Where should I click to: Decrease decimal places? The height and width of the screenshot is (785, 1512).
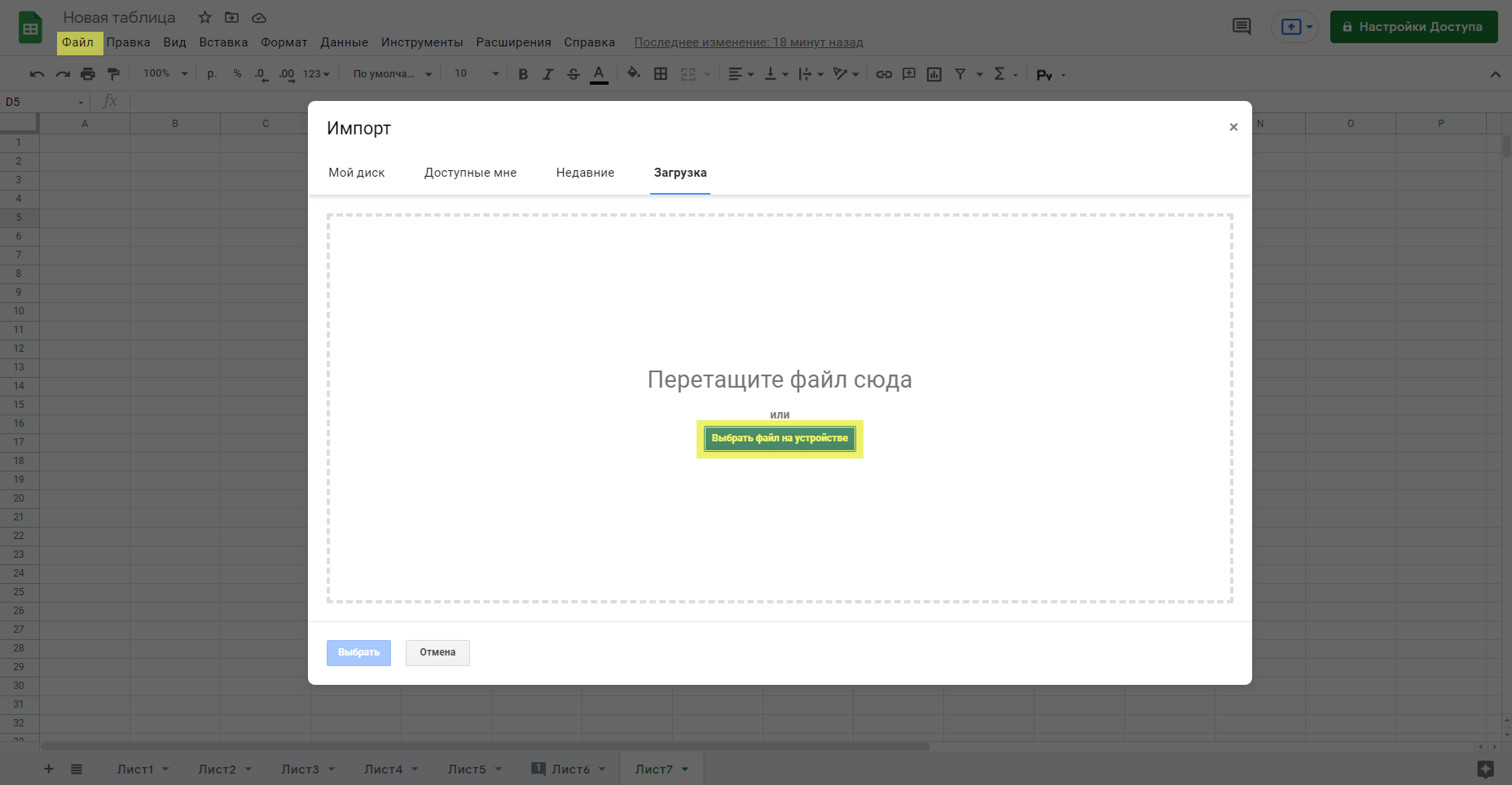pyautogui.click(x=261, y=74)
